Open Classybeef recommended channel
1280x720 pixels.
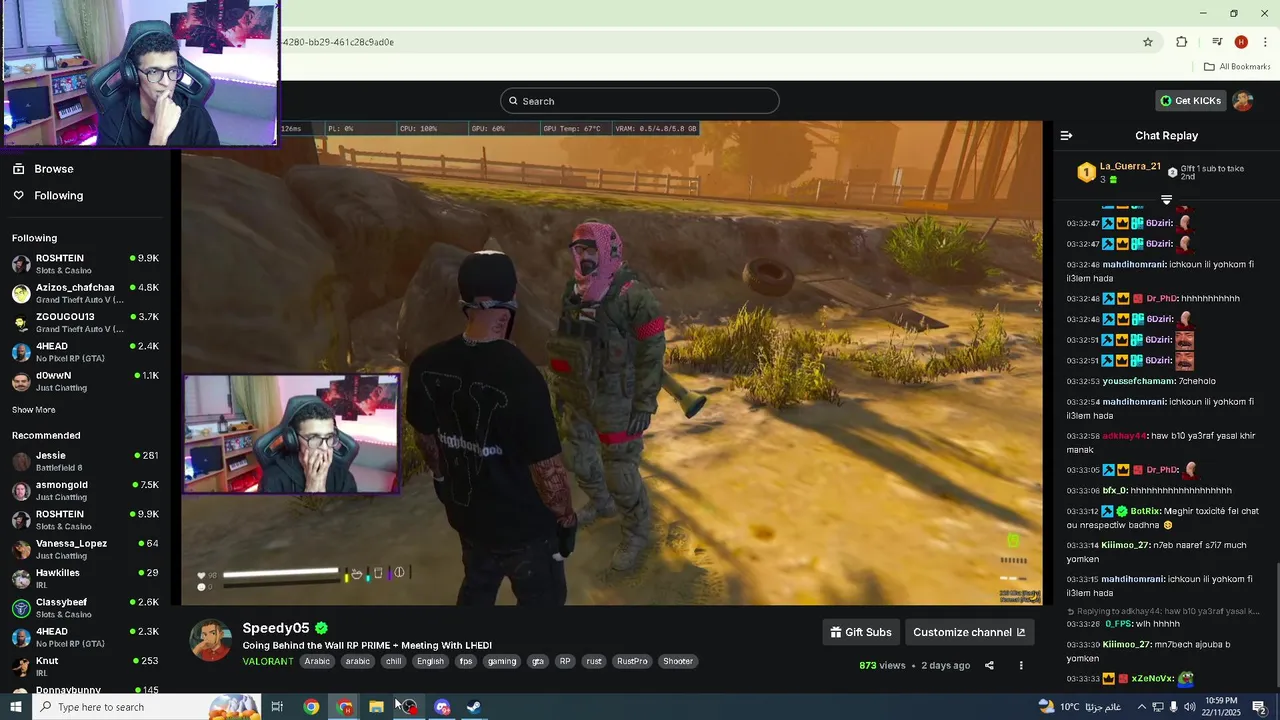click(x=85, y=608)
